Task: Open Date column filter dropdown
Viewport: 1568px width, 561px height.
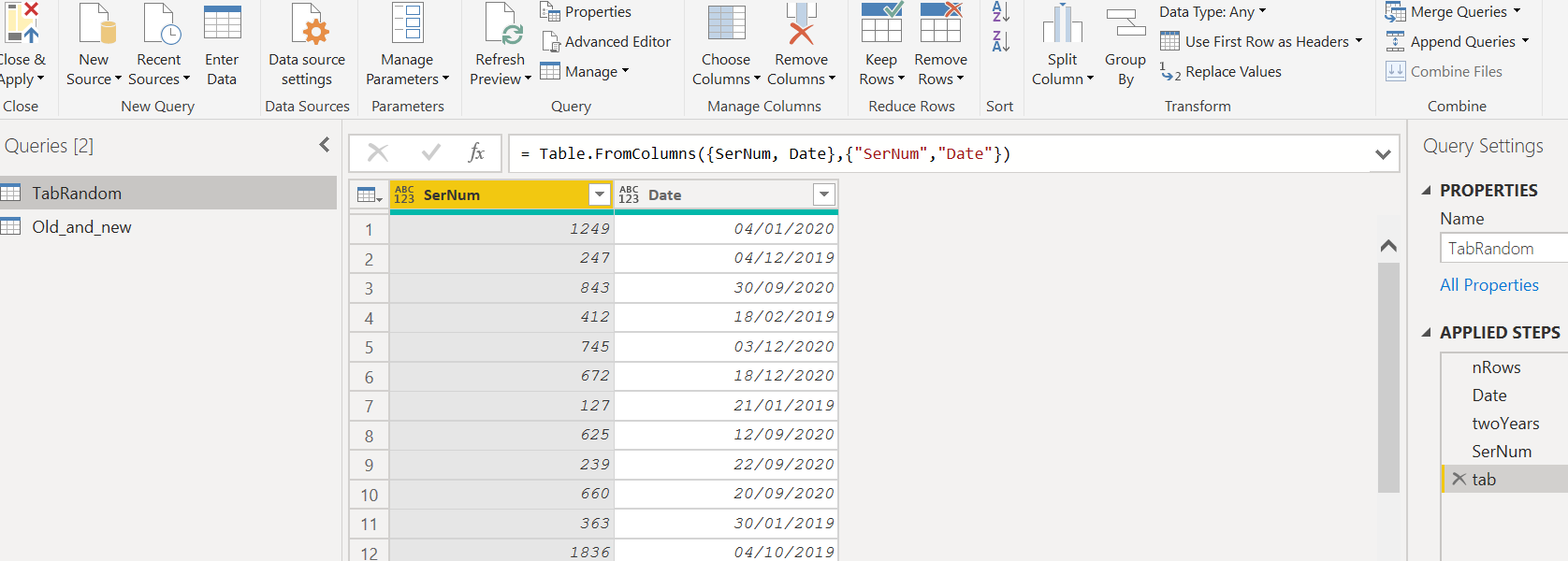Action: [824, 194]
